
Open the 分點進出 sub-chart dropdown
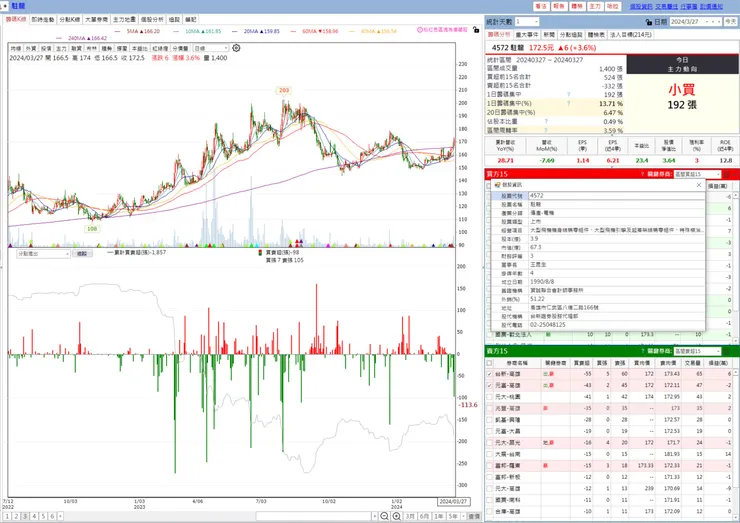pos(67,254)
